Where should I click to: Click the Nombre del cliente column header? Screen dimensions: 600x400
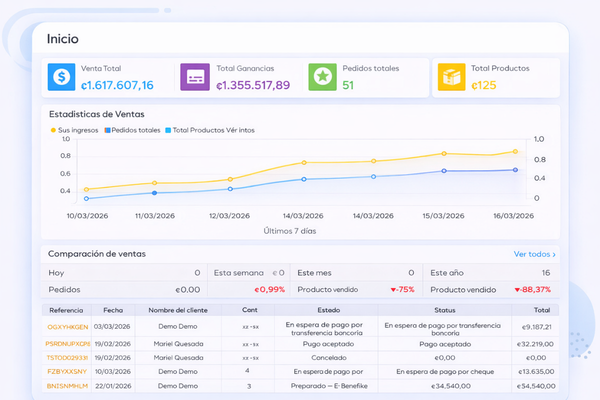178,310
